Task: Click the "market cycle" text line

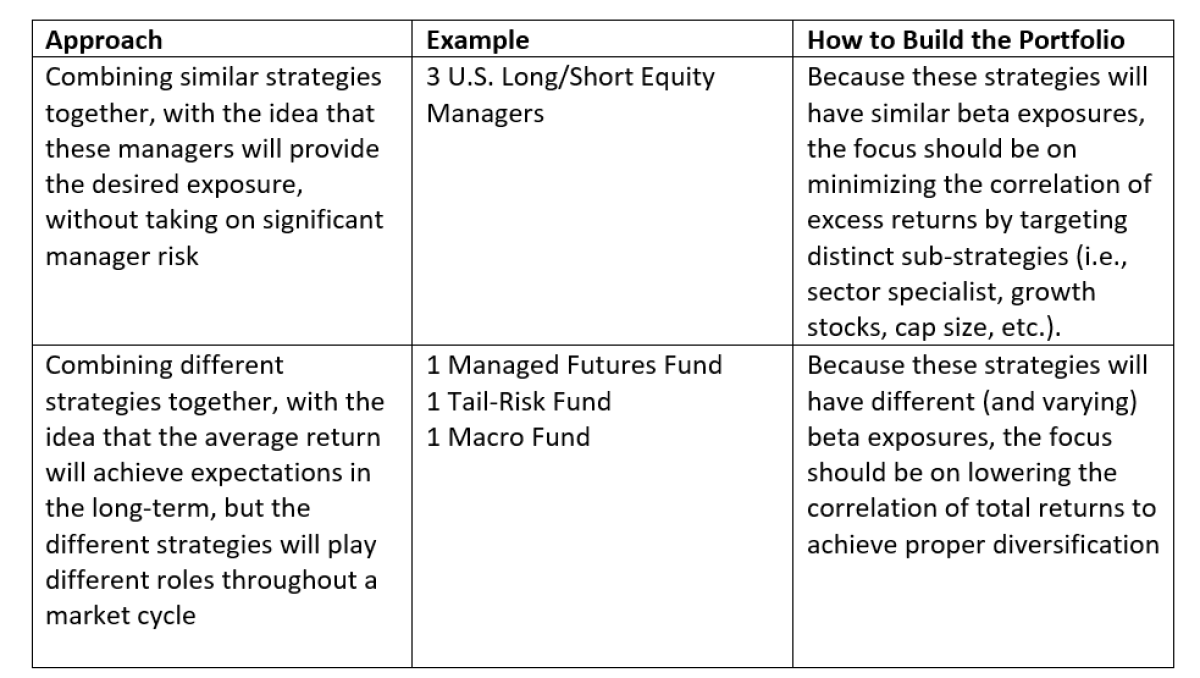Action: [121, 616]
